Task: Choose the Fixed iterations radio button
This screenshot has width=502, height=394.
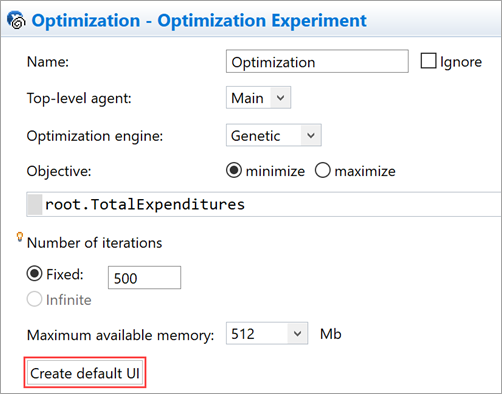Action: coord(34,274)
